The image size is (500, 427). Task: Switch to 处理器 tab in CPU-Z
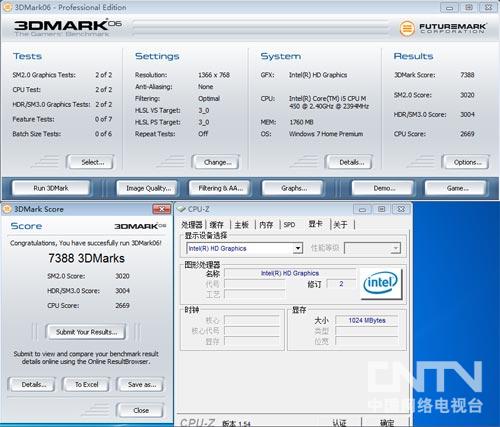(x=192, y=225)
